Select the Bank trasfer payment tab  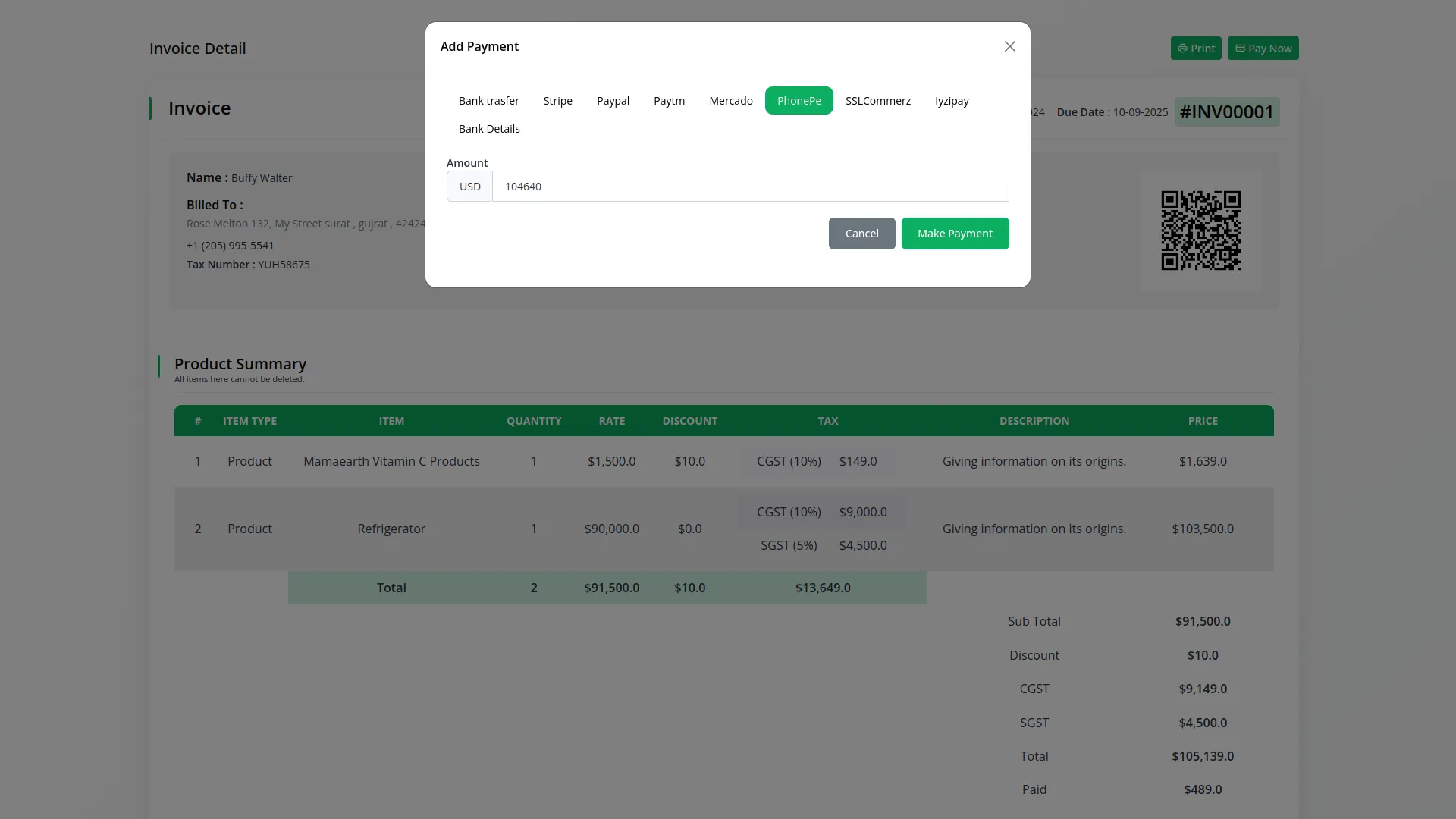pos(488,101)
